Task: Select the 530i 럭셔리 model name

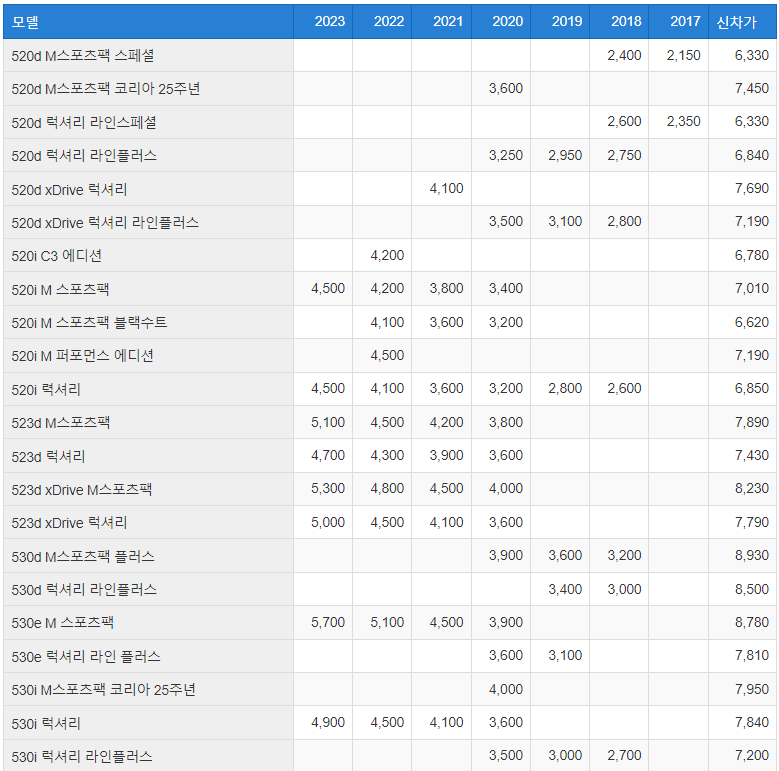Action: tap(46, 723)
